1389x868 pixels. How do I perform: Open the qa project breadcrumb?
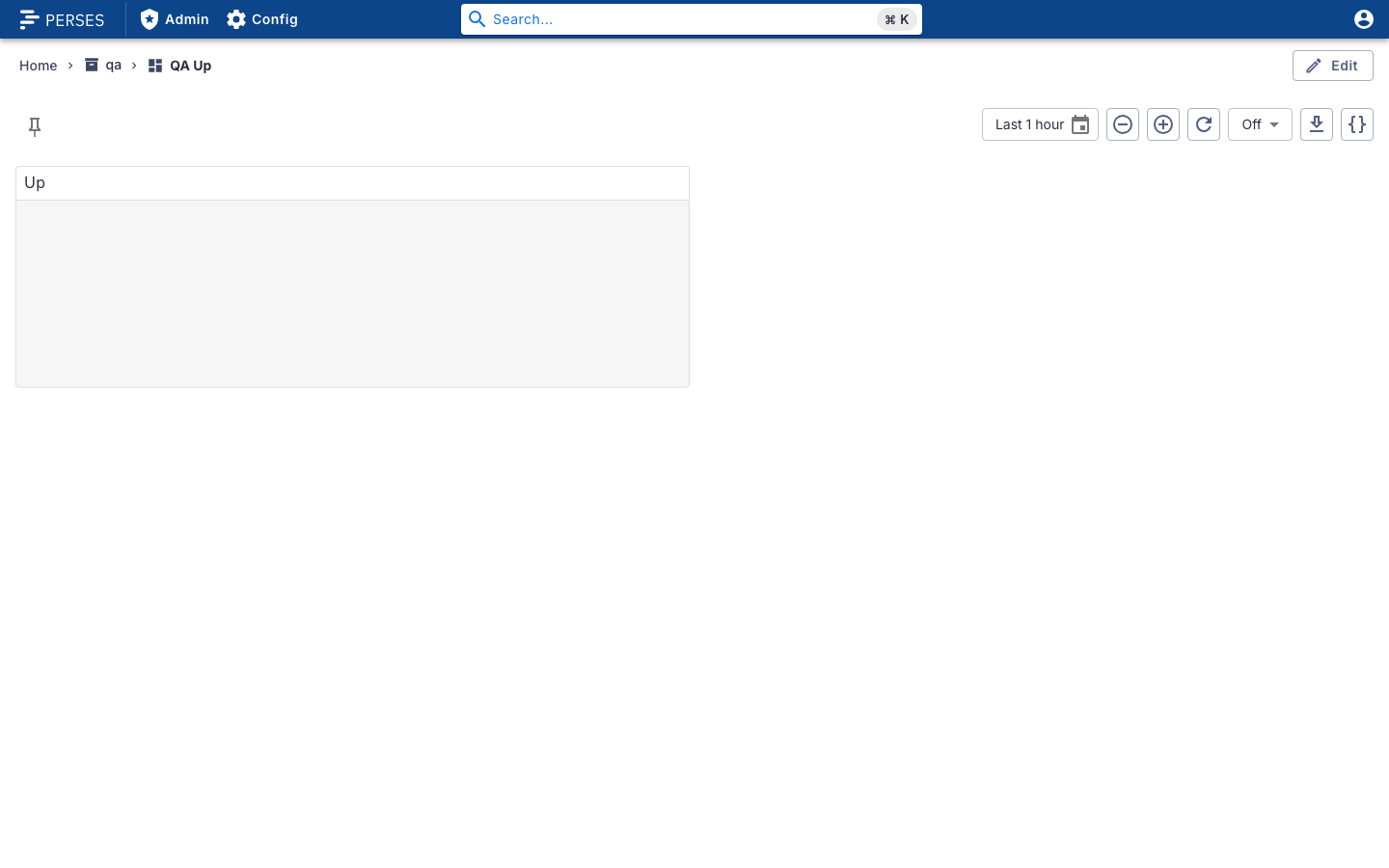point(103,66)
